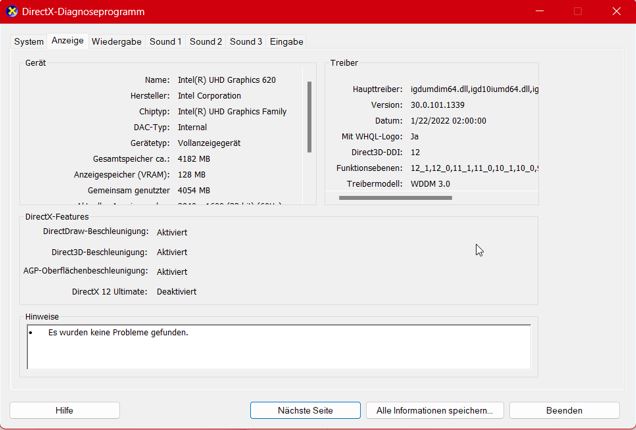Click the Intel(R) UHD Graphics 620 name

(x=226, y=80)
